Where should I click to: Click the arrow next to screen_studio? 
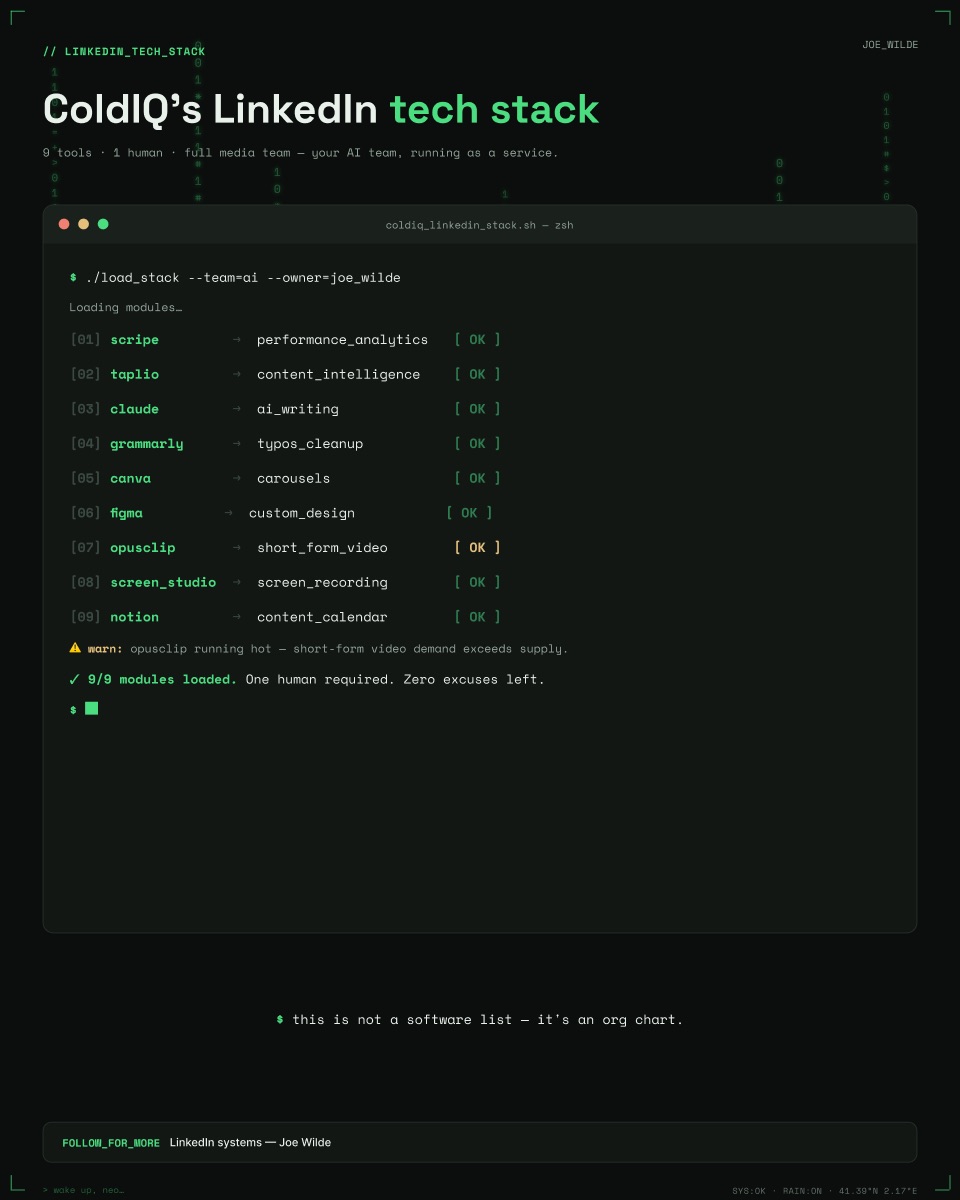[x=237, y=582]
